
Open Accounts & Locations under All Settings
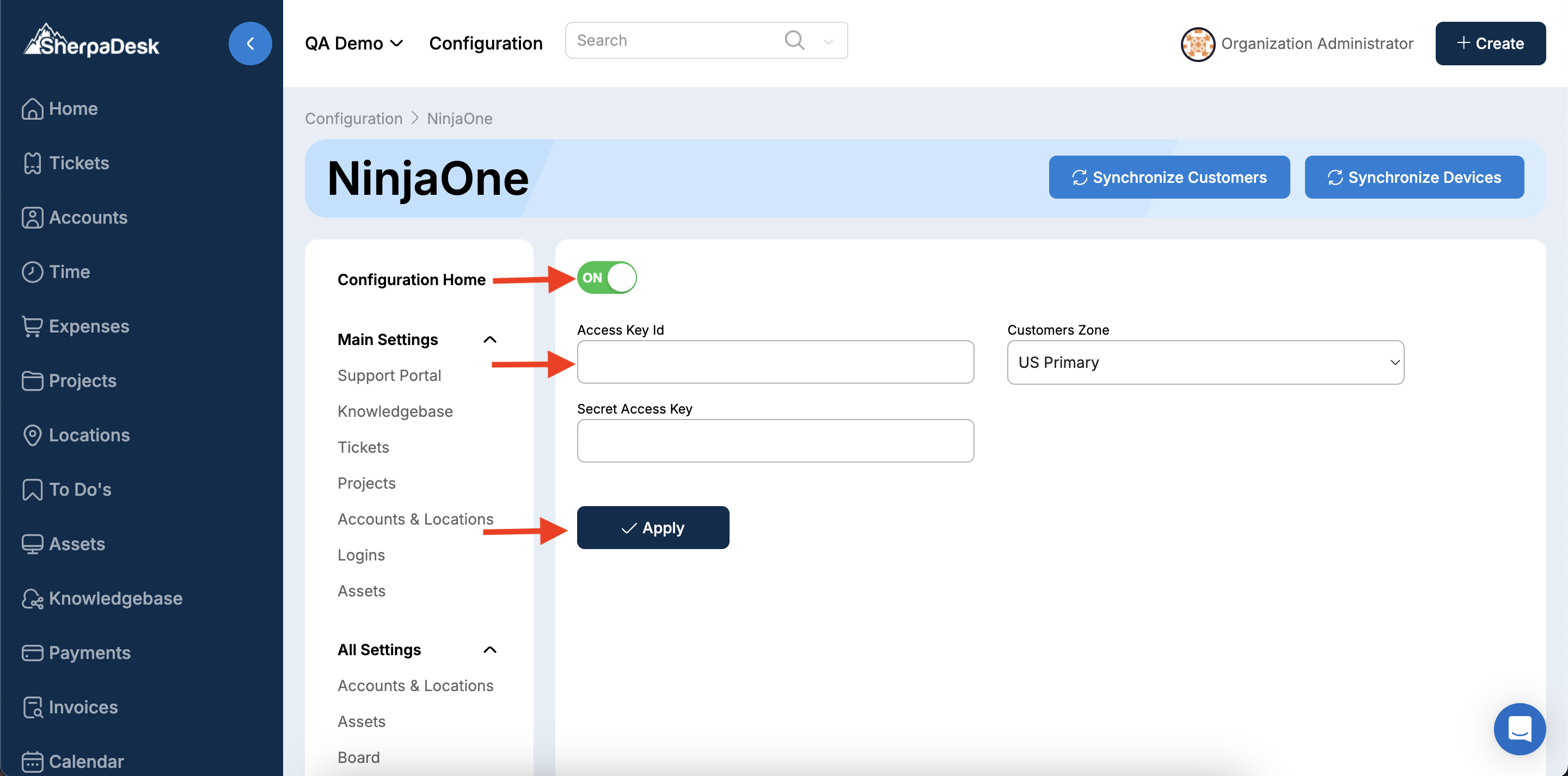tap(415, 686)
